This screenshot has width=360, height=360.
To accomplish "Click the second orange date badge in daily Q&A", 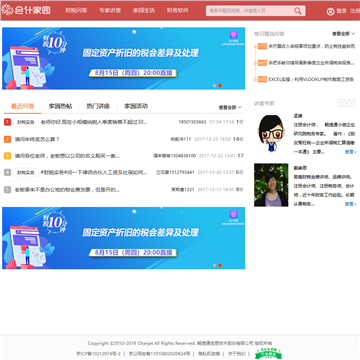I will [x=262, y=63].
